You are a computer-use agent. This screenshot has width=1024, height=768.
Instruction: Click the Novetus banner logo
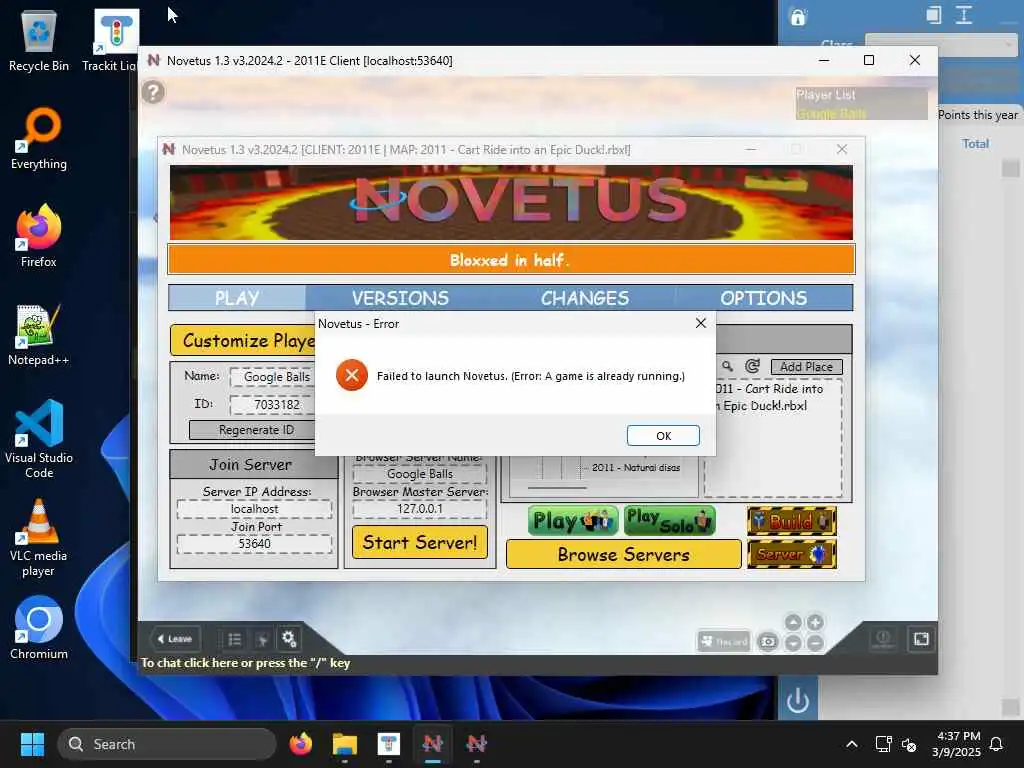[511, 202]
